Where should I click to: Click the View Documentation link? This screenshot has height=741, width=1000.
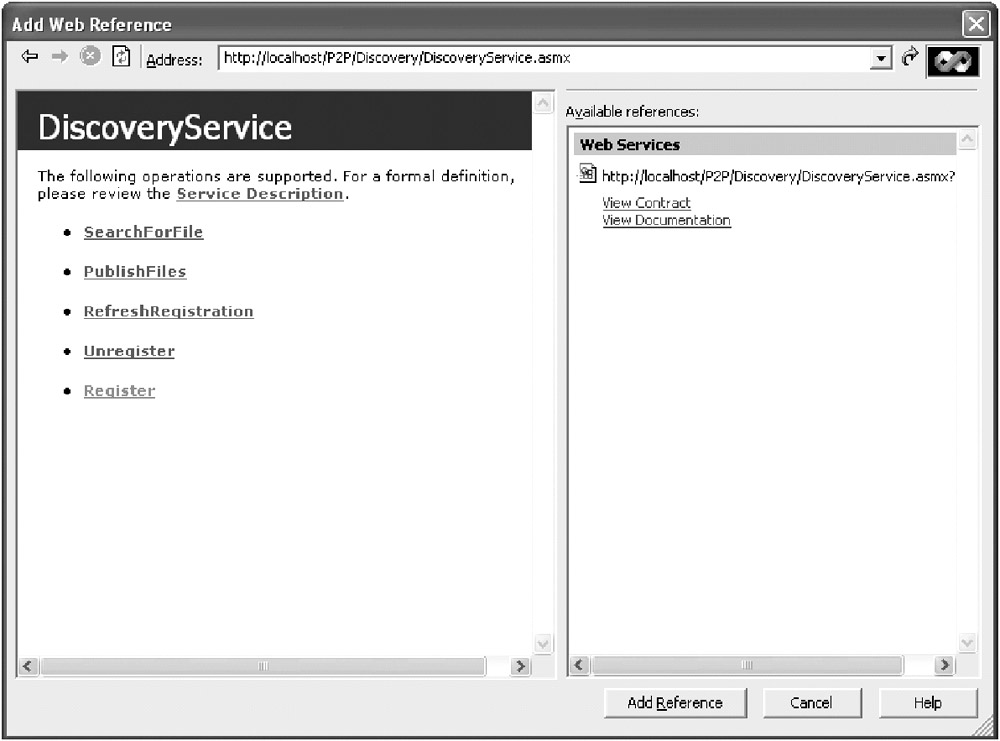coord(666,221)
